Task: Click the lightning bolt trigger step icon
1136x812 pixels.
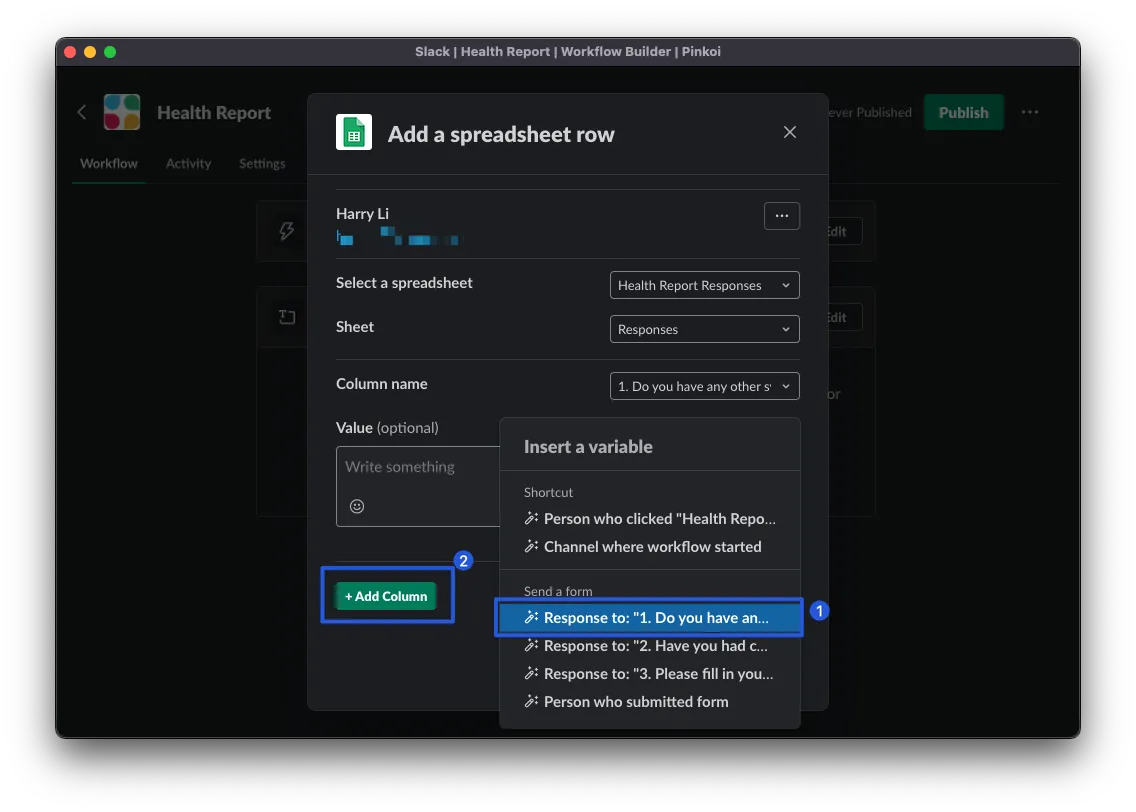Action: 287,231
